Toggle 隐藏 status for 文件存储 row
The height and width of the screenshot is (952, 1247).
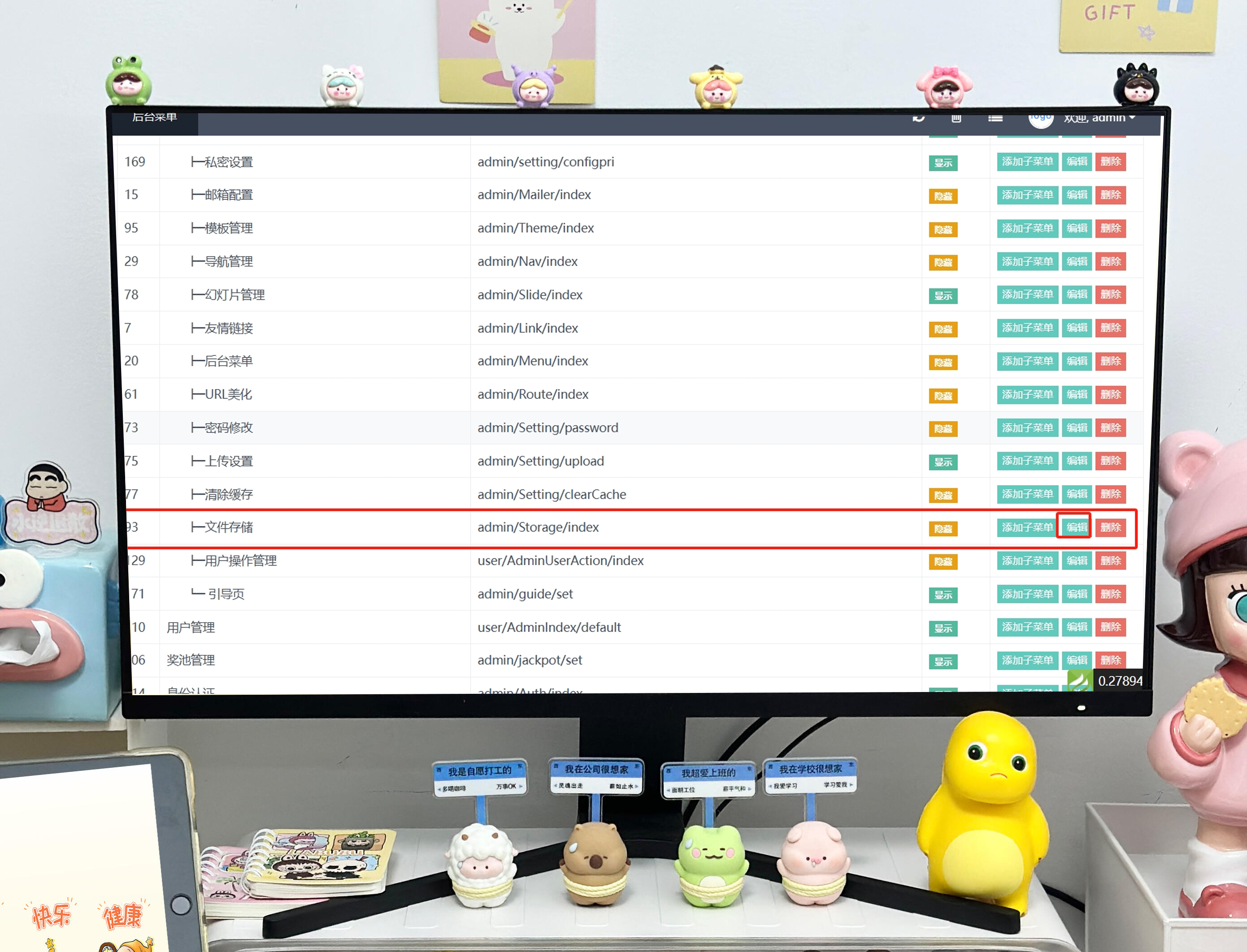(x=943, y=529)
